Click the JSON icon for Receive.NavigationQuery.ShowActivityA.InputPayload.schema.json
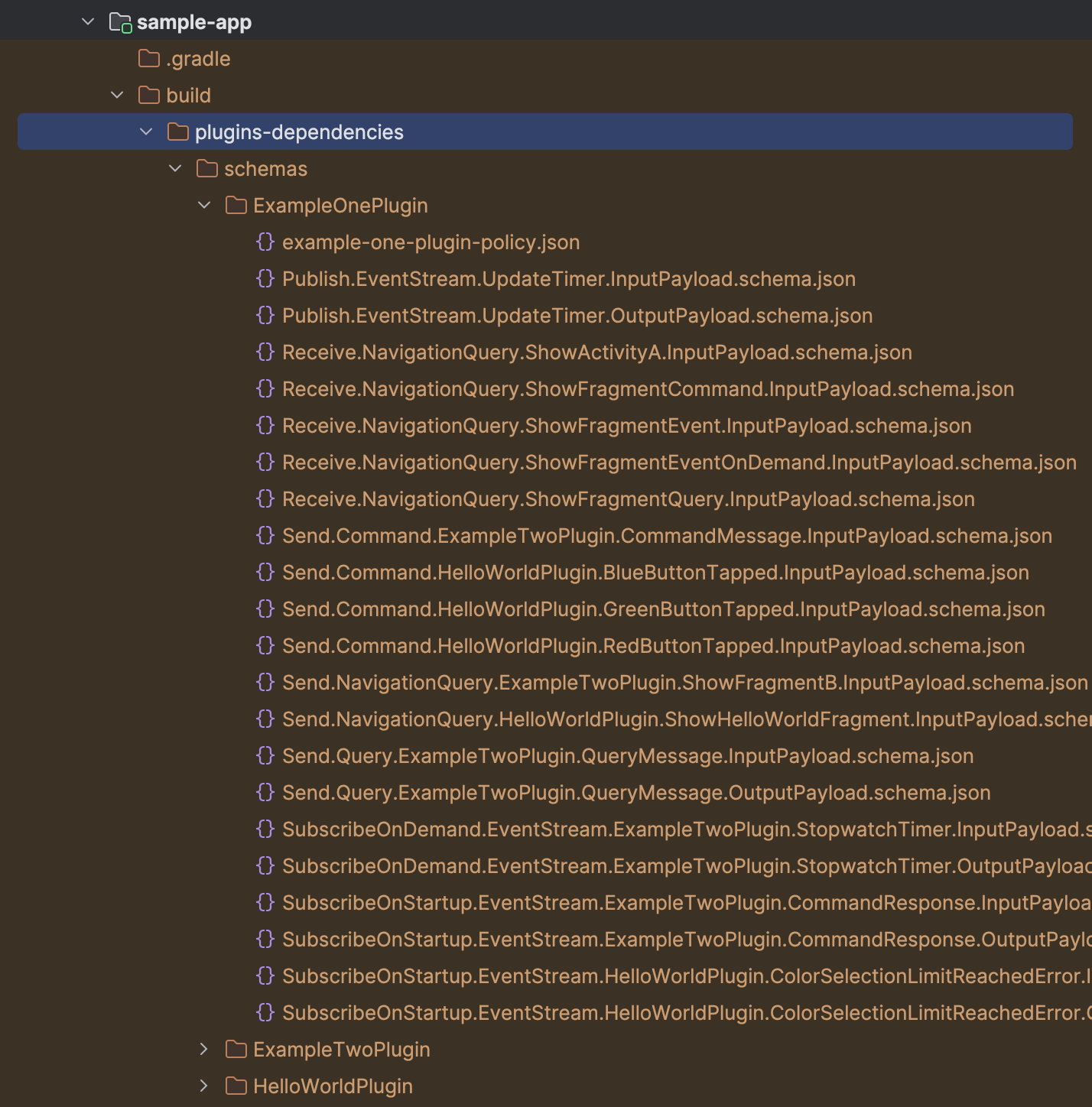Viewport: 1092px width, 1107px height. tap(265, 352)
